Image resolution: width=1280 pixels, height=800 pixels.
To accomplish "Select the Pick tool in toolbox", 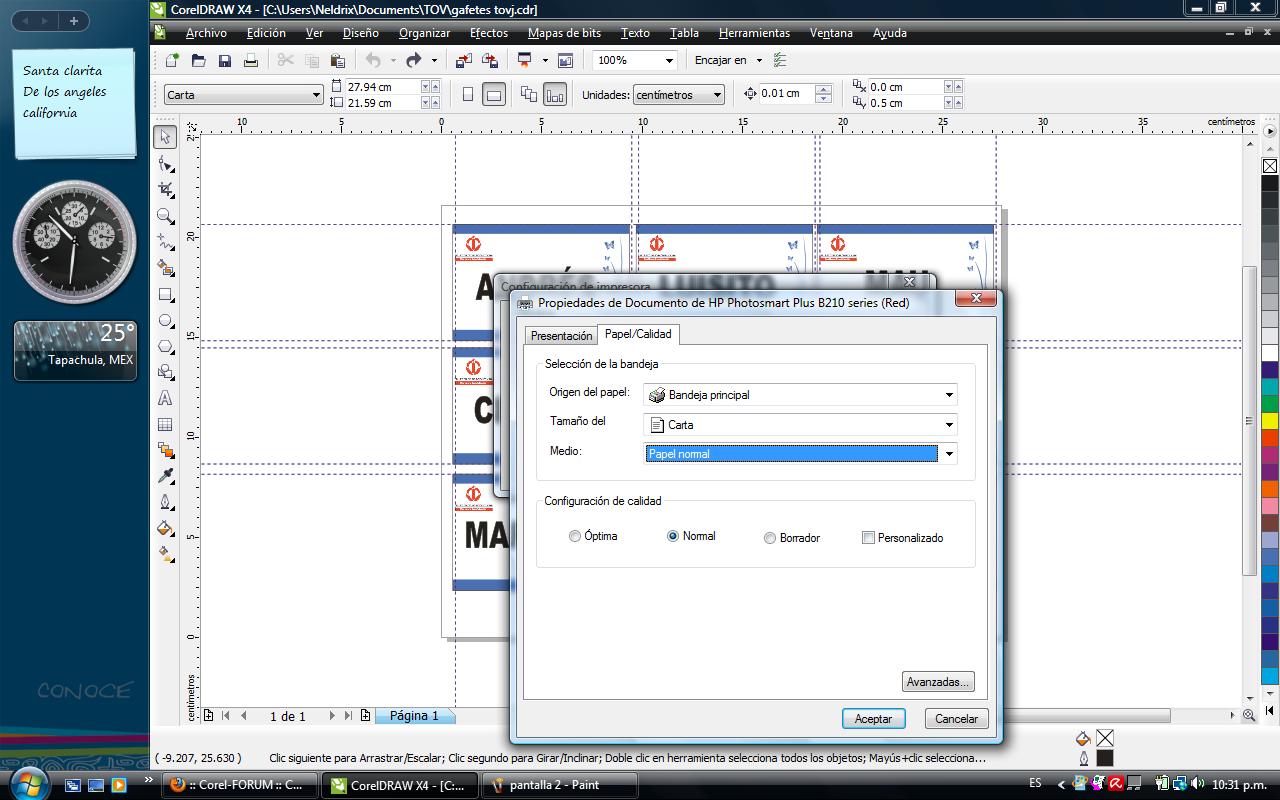I will click(x=166, y=137).
